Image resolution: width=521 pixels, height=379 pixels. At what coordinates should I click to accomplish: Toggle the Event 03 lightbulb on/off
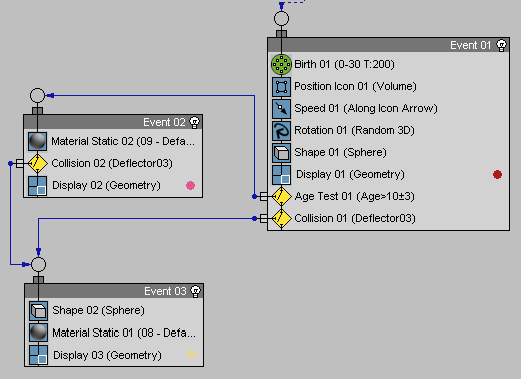click(x=196, y=291)
